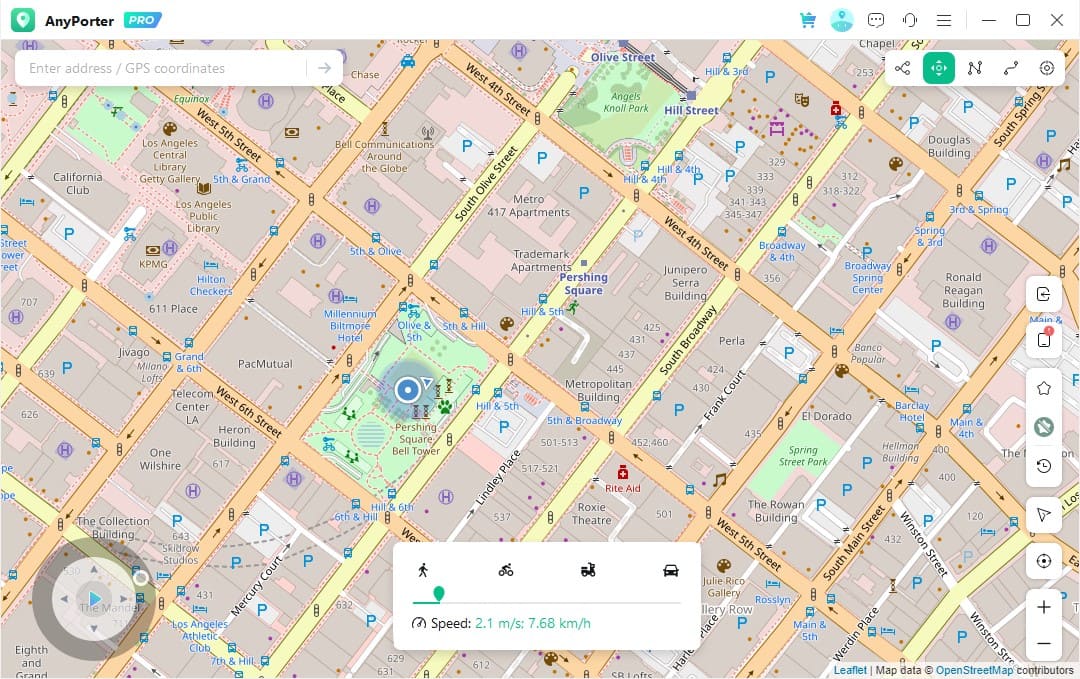Click the PRO badge
Screen dimensions: 1080x679
click(x=143, y=20)
